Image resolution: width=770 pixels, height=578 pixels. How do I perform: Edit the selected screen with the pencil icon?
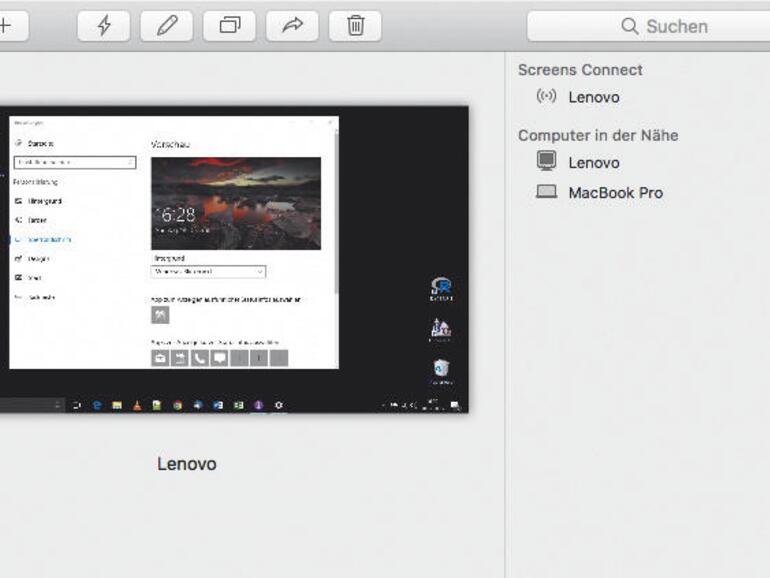point(166,26)
